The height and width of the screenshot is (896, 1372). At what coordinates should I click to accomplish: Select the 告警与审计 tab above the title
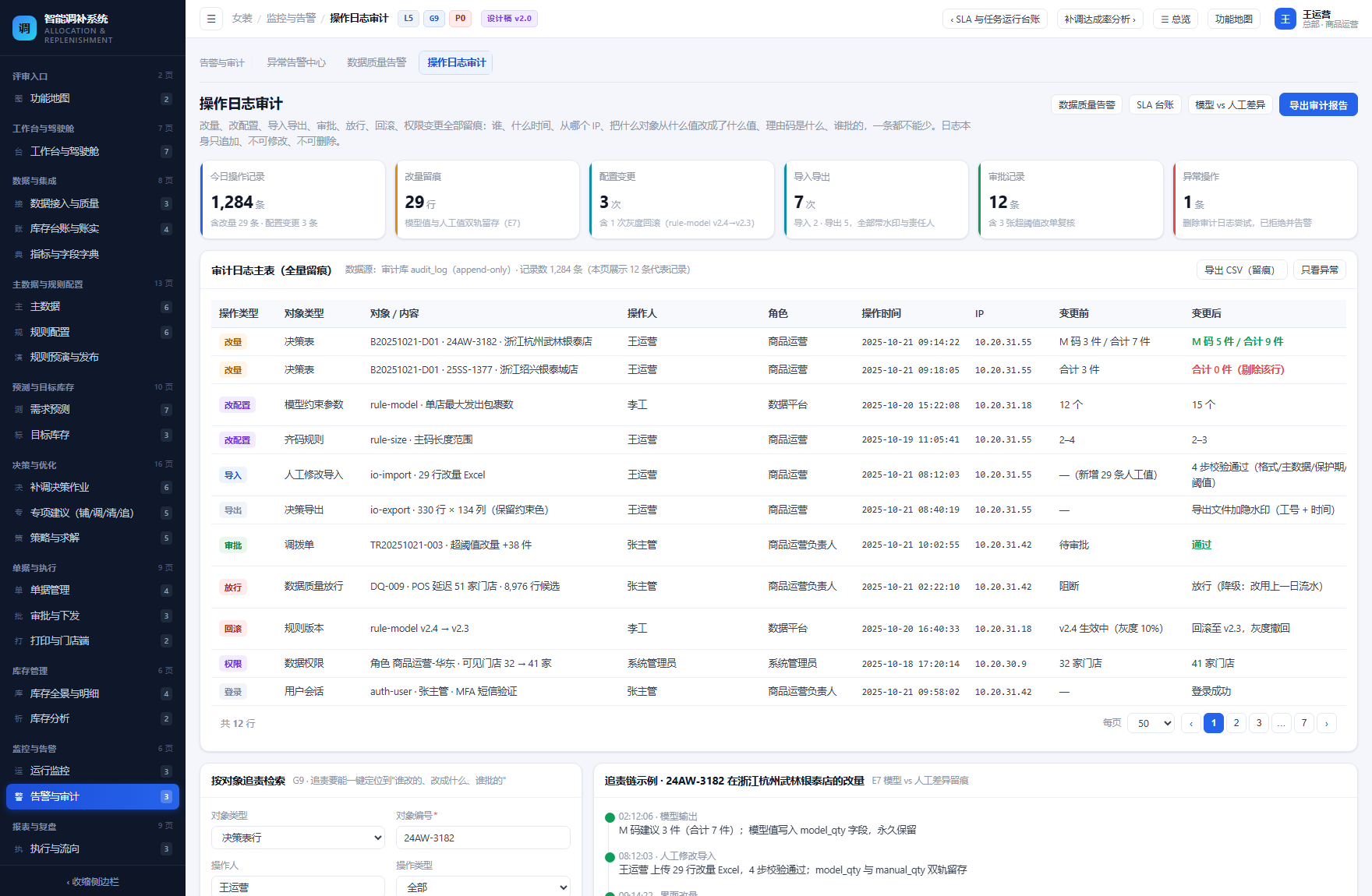pyautogui.click(x=222, y=62)
